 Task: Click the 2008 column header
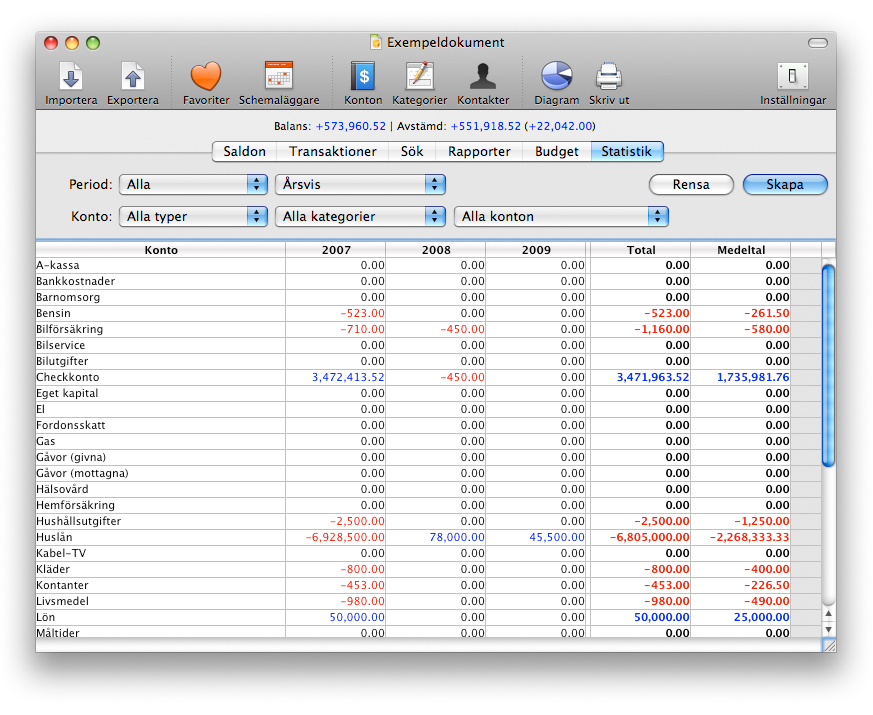436,250
